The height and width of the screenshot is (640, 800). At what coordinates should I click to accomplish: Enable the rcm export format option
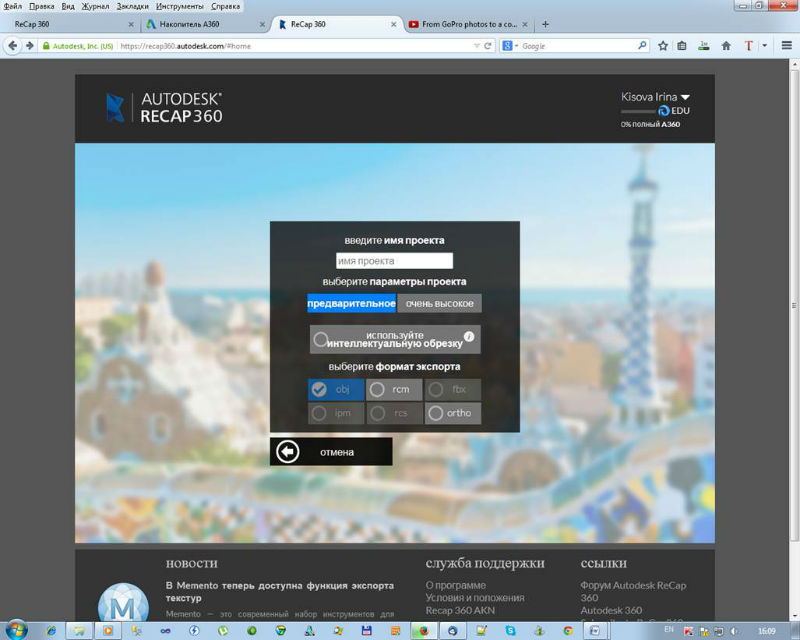[x=377, y=389]
